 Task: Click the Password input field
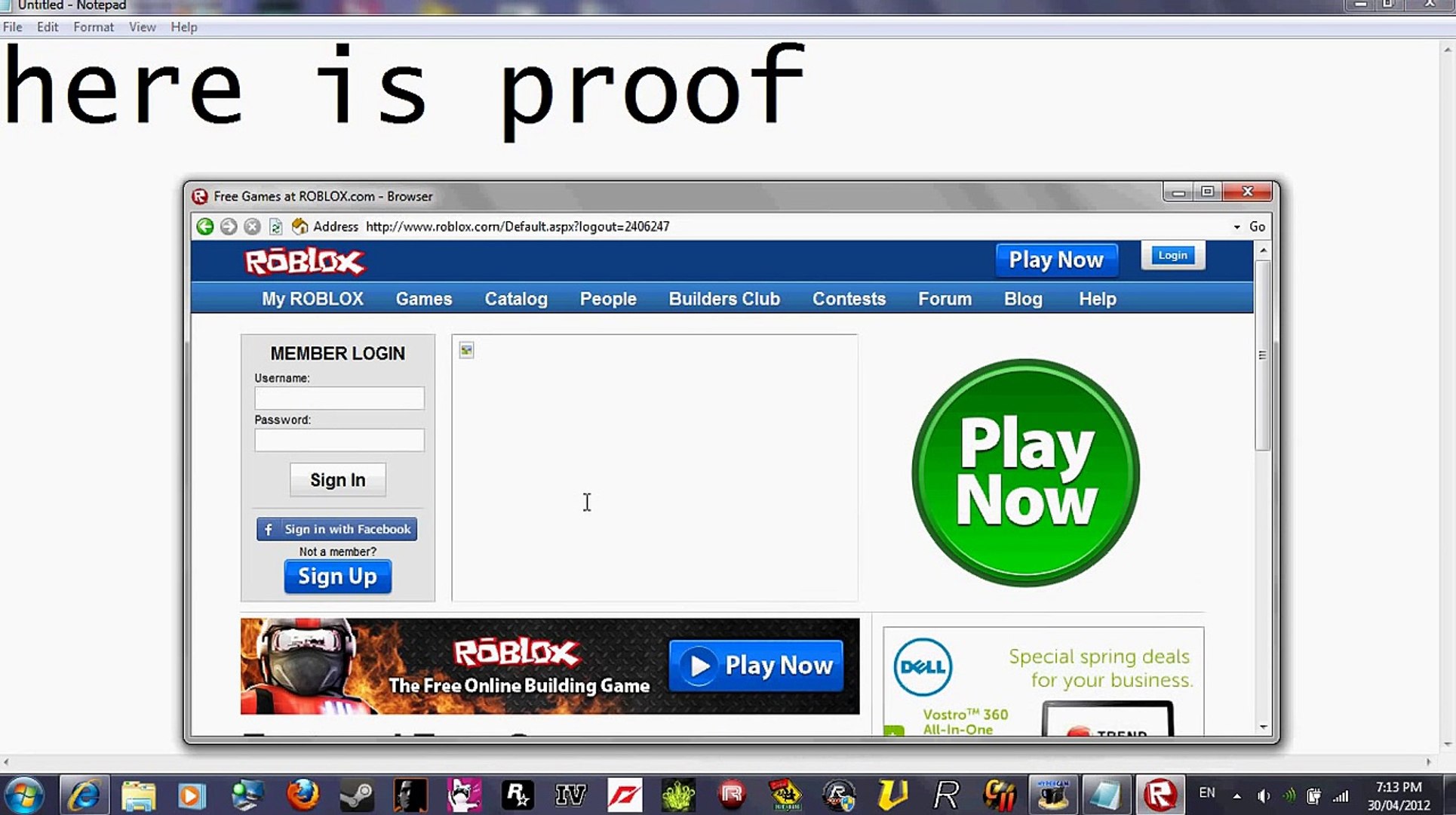click(339, 440)
